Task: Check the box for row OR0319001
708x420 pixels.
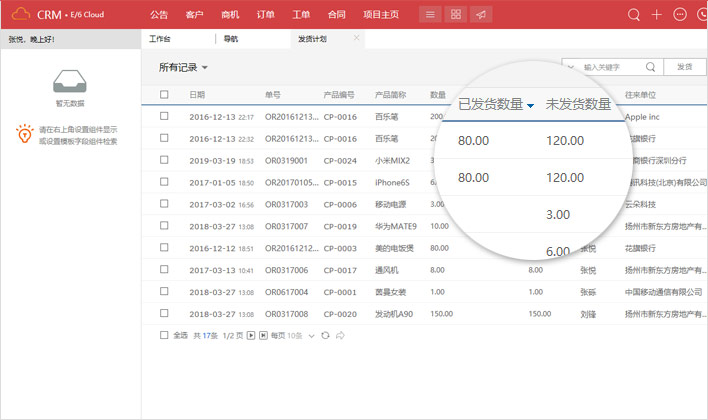Action: pos(164,159)
